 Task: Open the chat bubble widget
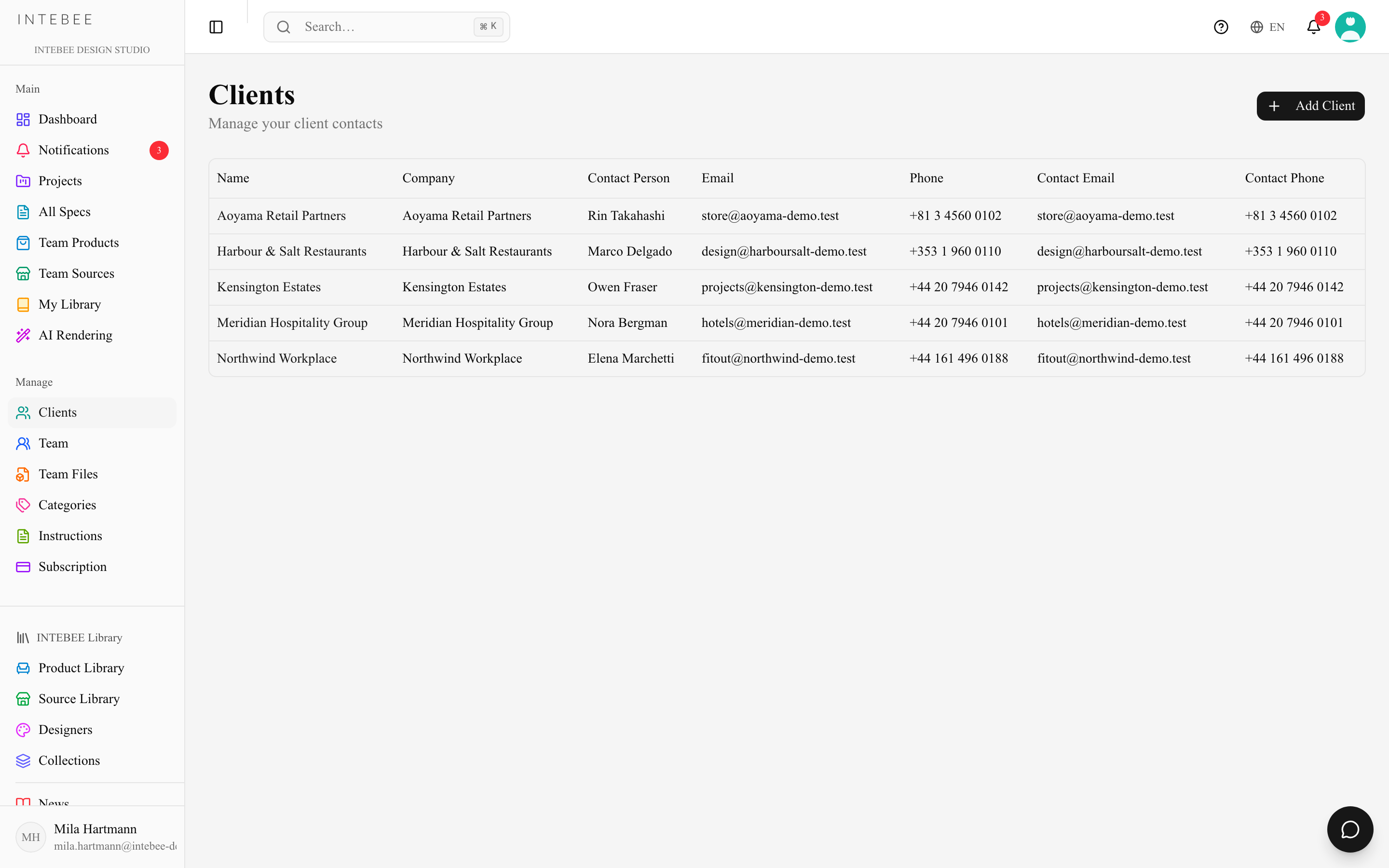[1350, 829]
